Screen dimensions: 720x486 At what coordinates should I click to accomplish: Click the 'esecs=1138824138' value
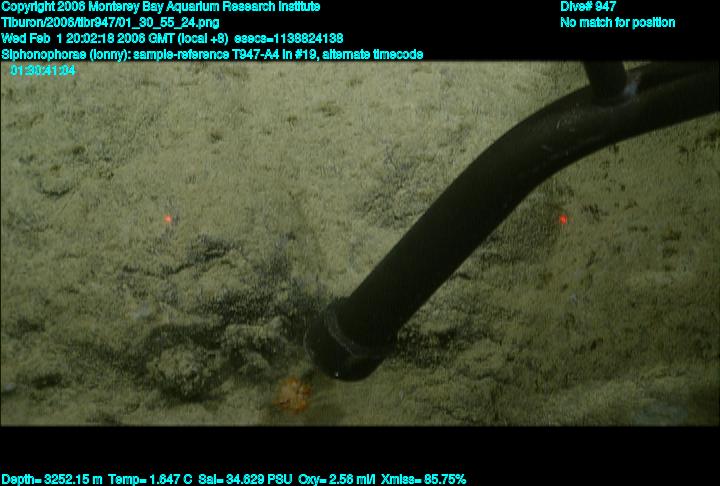pos(289,39)
